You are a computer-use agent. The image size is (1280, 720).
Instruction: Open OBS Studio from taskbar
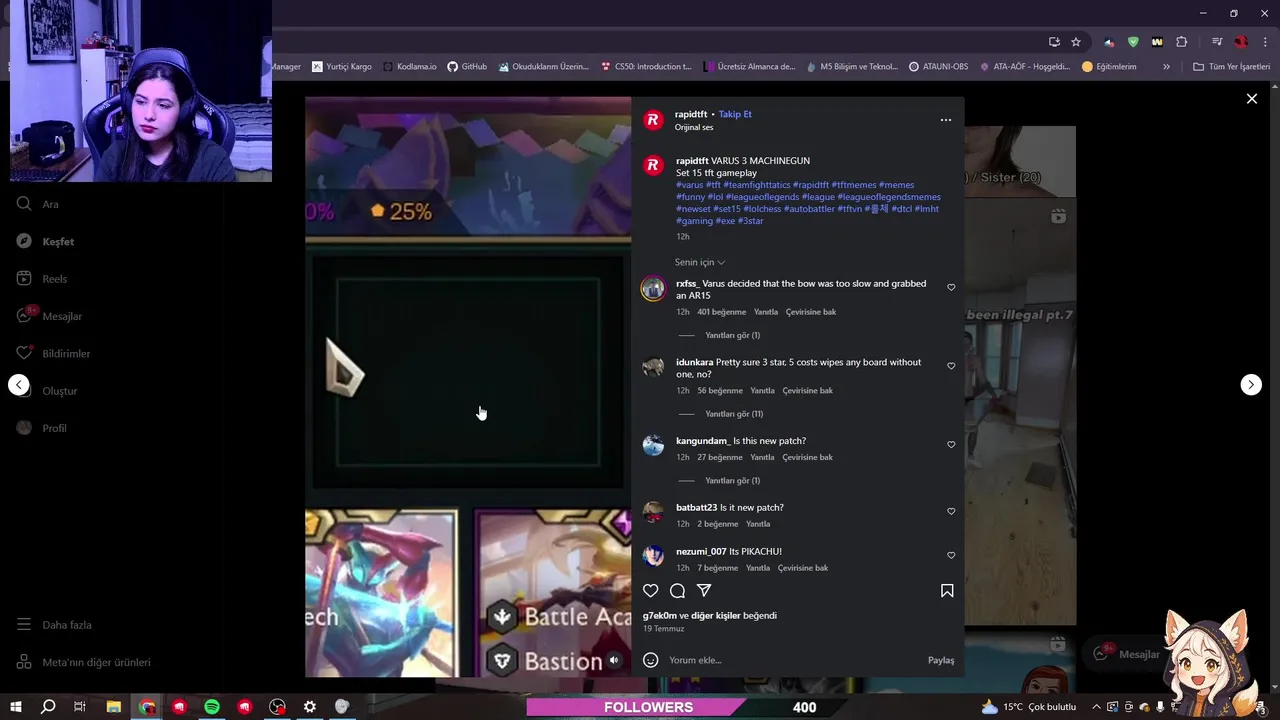tap(277, 707)
